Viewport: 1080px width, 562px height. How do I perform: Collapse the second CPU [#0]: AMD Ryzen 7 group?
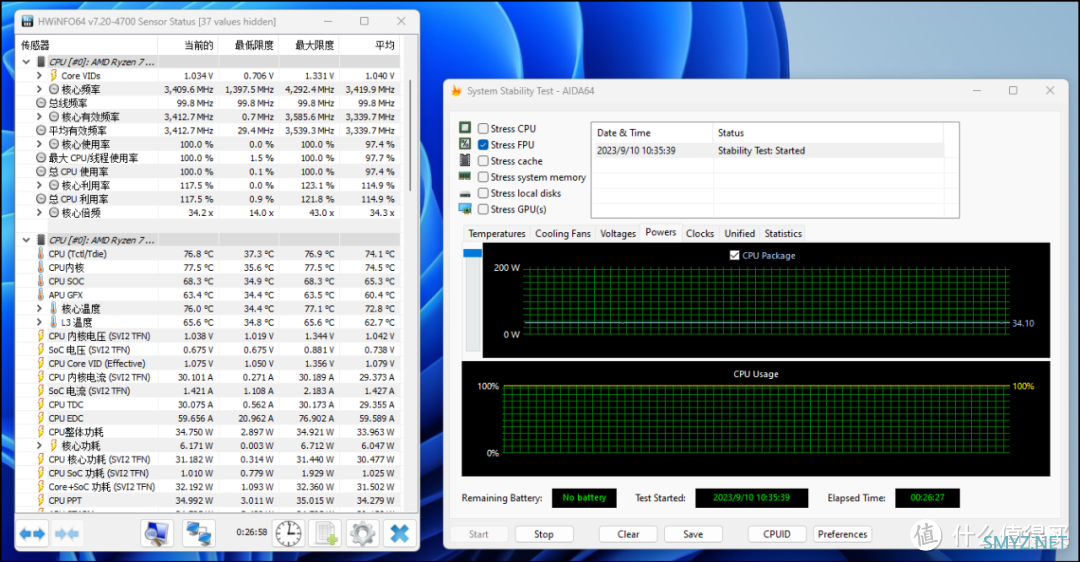coord(26,240)
